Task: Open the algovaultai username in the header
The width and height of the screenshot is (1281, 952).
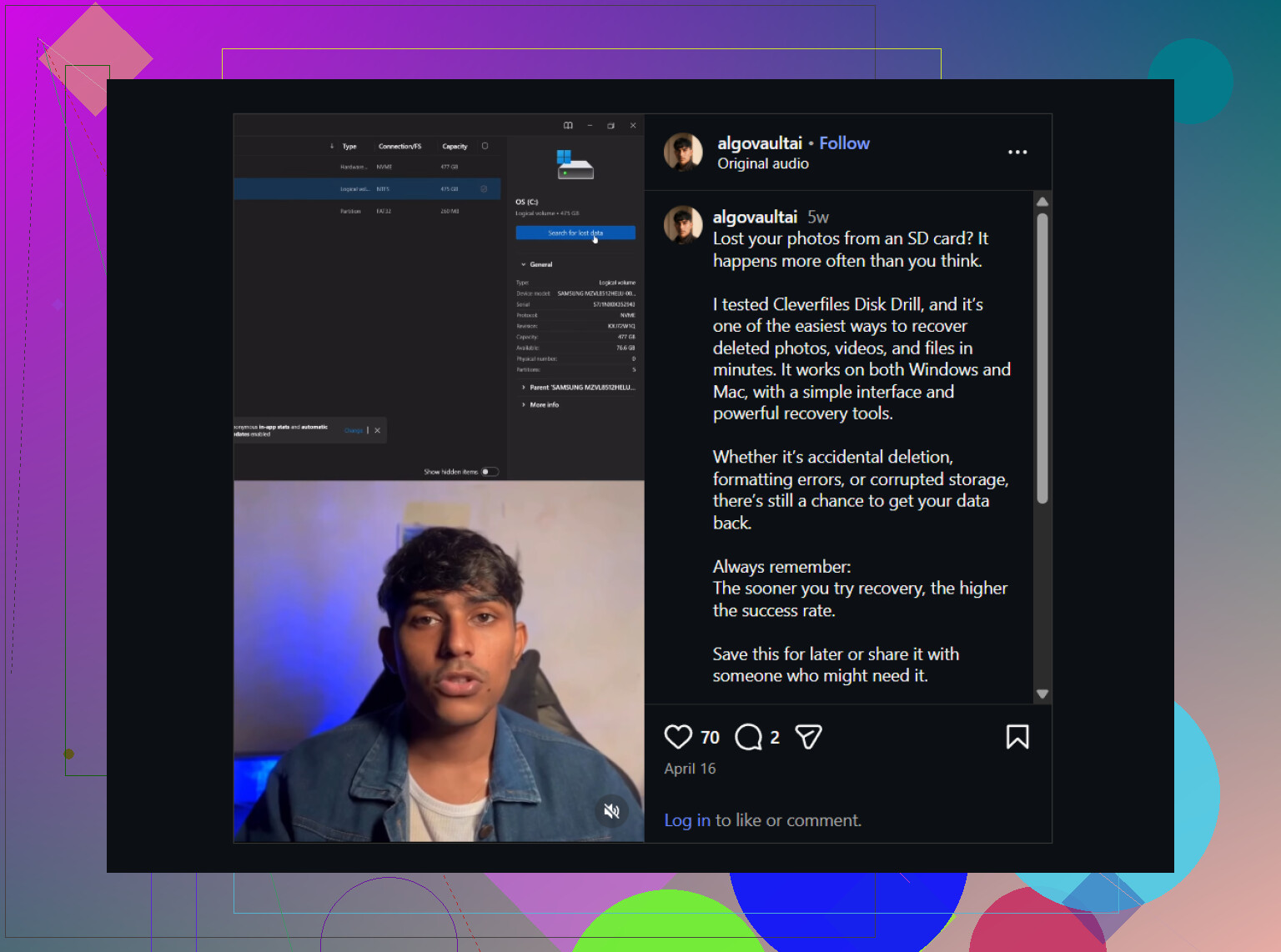Action: click(760, 143)
